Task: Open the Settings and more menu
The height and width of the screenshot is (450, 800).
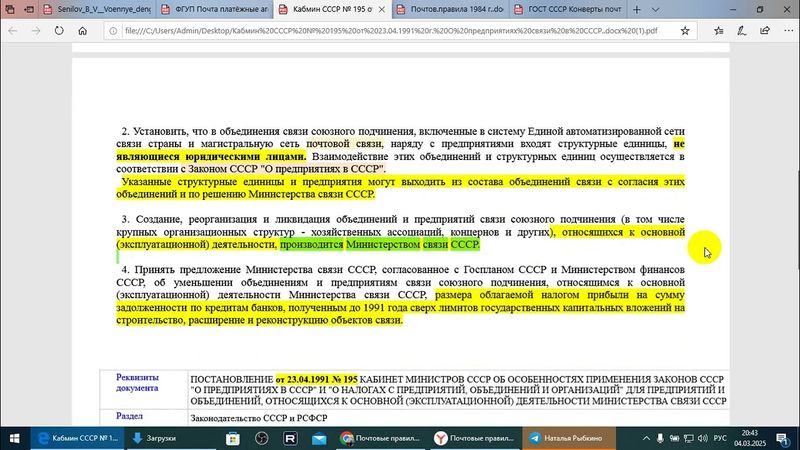Action: pyautogui.click(x=788, y=31)
